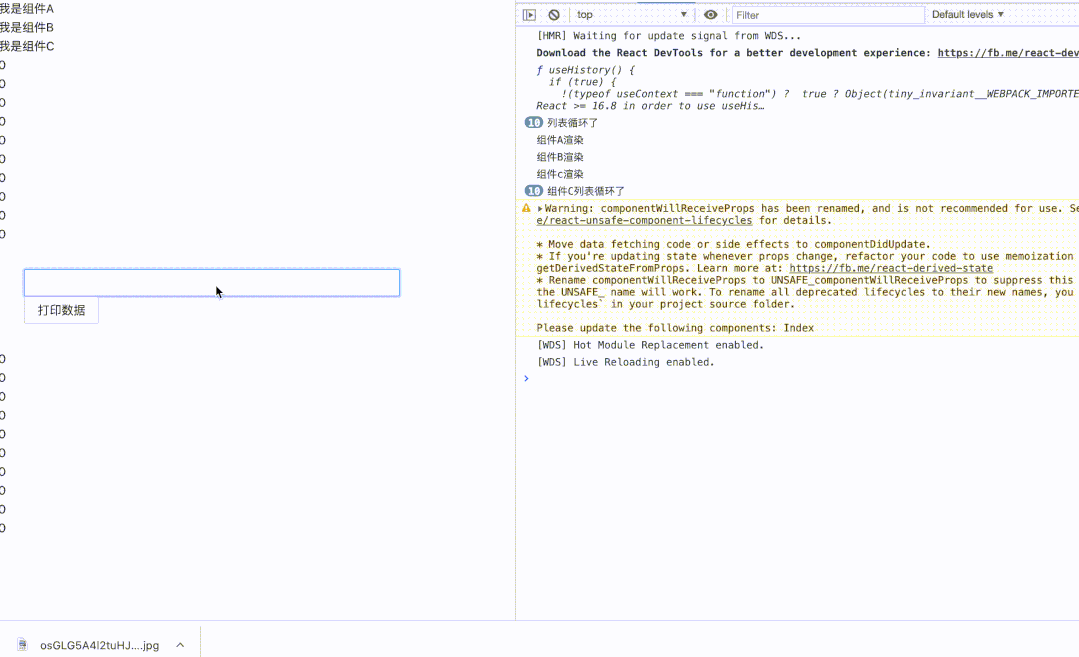The image size is (1079, 657).
Task: Click the 10 badge beside 组件C列表循环了
Action: coord(533,191)
